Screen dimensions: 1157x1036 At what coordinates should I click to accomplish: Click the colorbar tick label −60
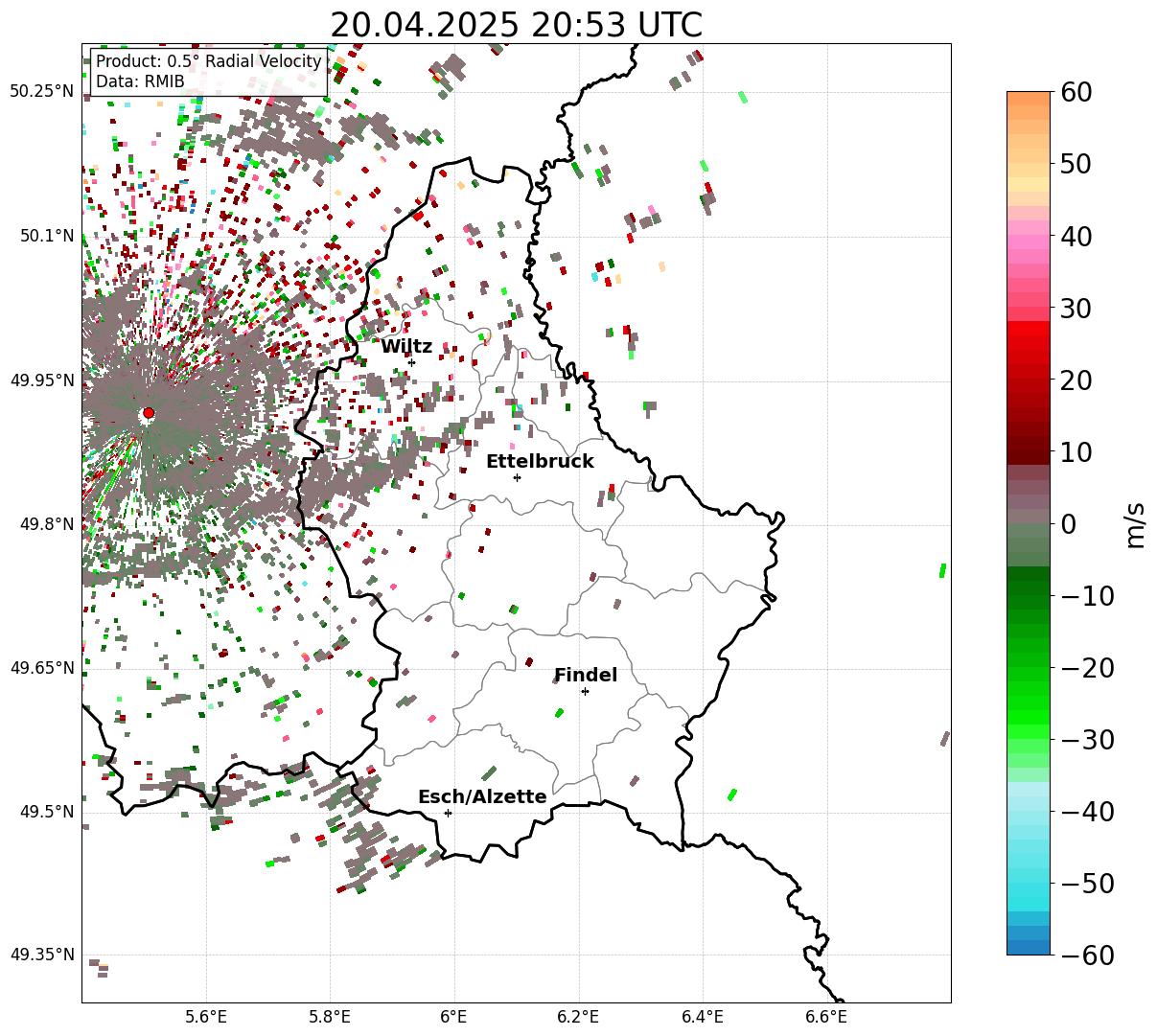(x=1088, y=955)
